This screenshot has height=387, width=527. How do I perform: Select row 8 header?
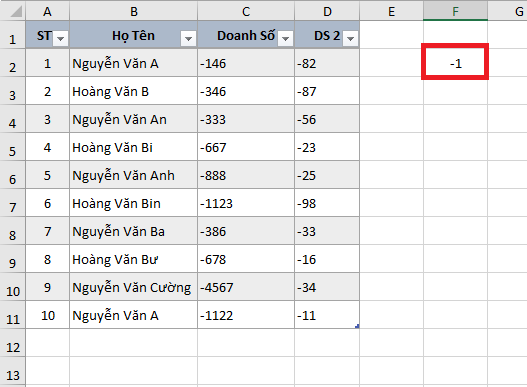click(12, 231)
